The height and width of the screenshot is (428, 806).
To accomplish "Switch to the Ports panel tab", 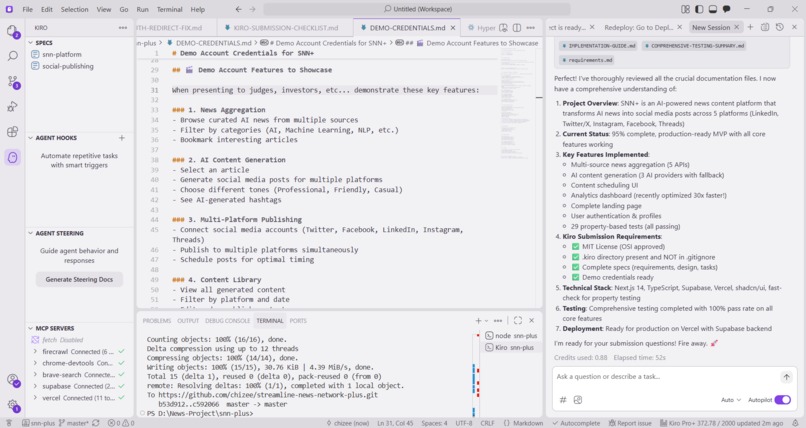I will (298, 321).
